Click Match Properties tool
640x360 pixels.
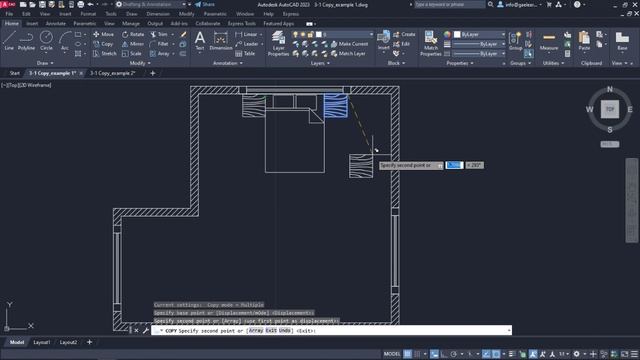pyautogui.click(x=430, y=43)
